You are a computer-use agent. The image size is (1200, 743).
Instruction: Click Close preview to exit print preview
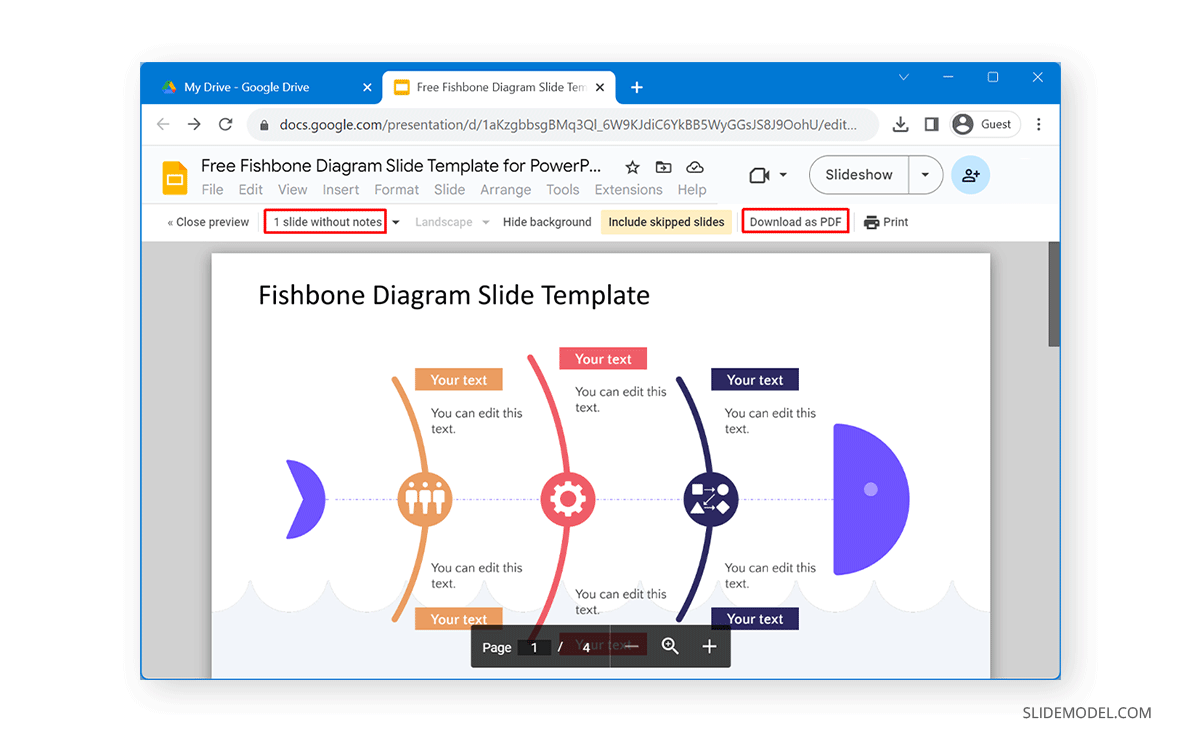[207, 221]
